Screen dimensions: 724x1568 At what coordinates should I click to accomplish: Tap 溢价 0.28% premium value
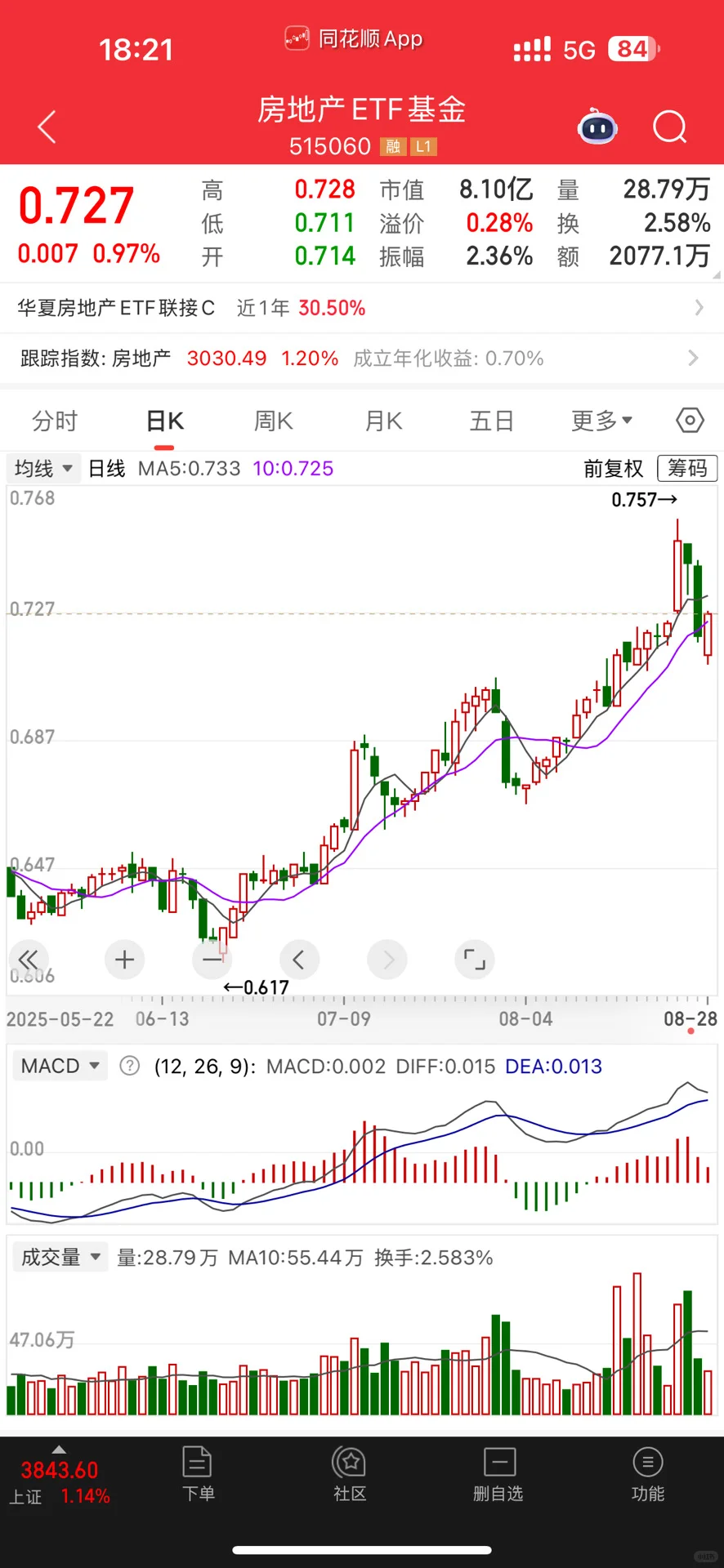pyautogui.click(x=456, y=223)
